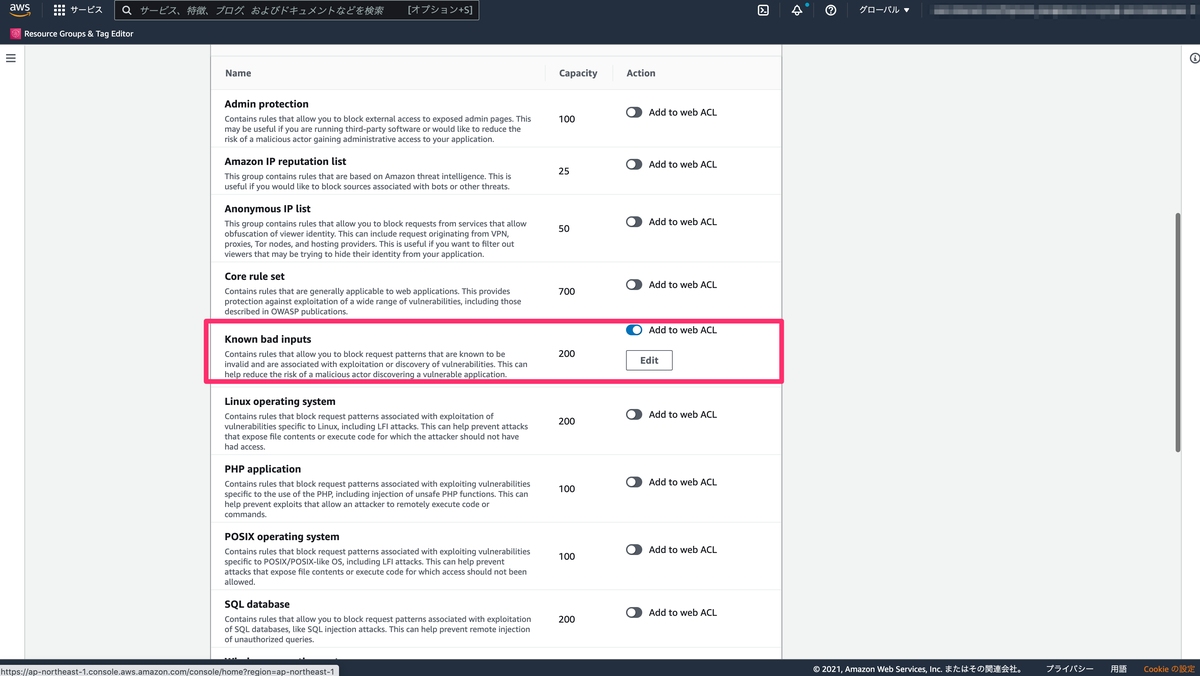Click the Edit button for Known bad inputs
This screenshot has width=1200, height=676.
[649, 360]
